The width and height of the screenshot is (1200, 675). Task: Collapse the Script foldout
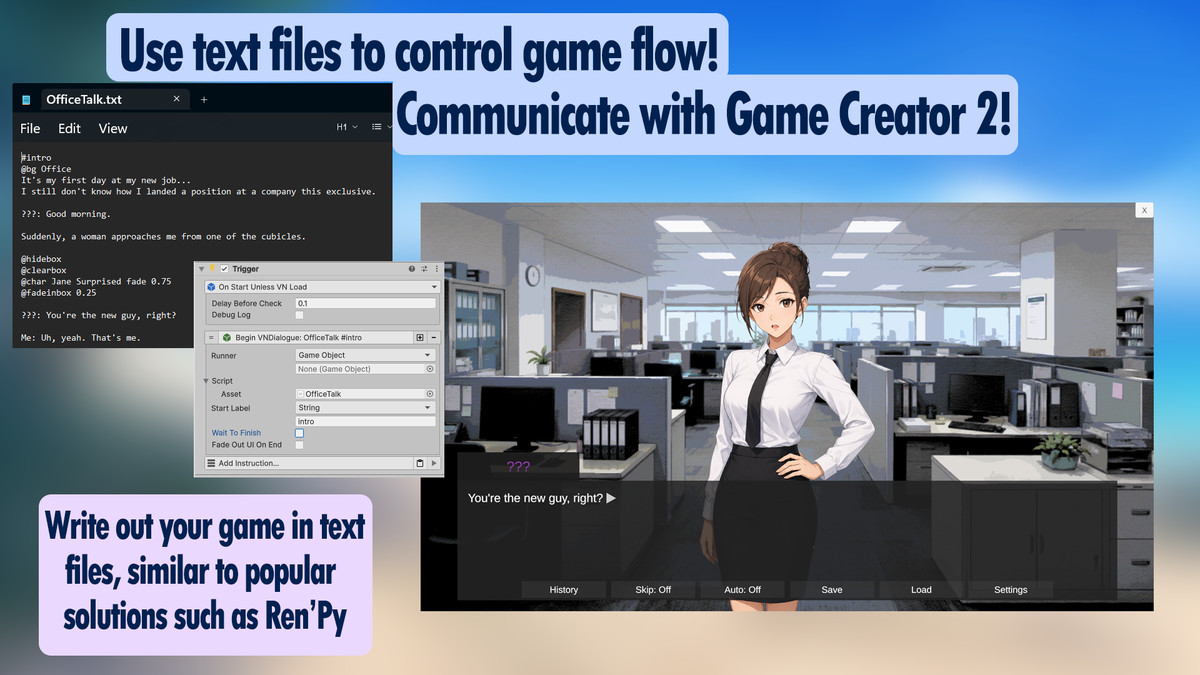pyautogui.click(x=205, y=381)
